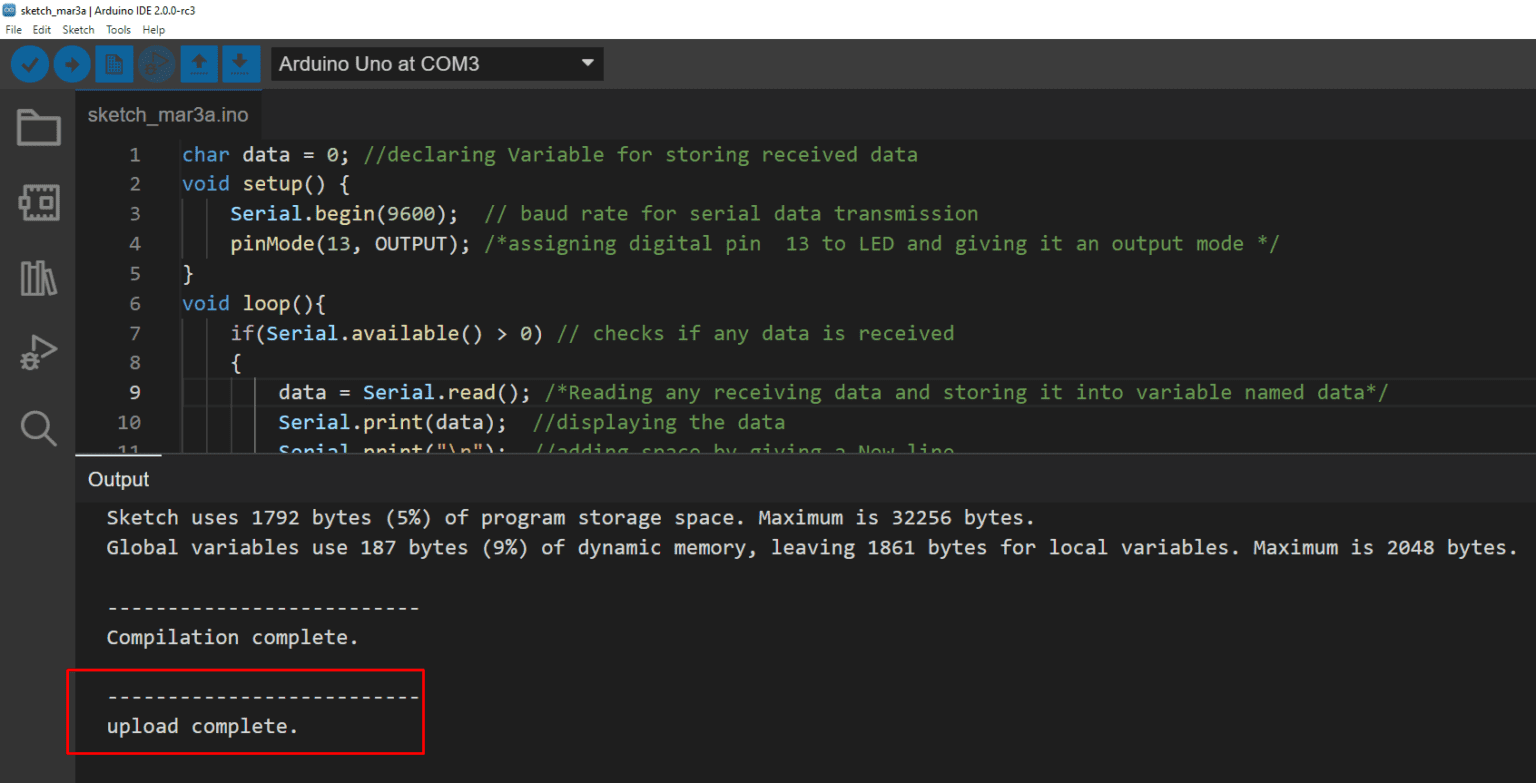The width and height of the screenshot is (1536, 783).
Task: Click the 'pinMode(13, OUTPUT);' statement
Action: pos(351,244)
